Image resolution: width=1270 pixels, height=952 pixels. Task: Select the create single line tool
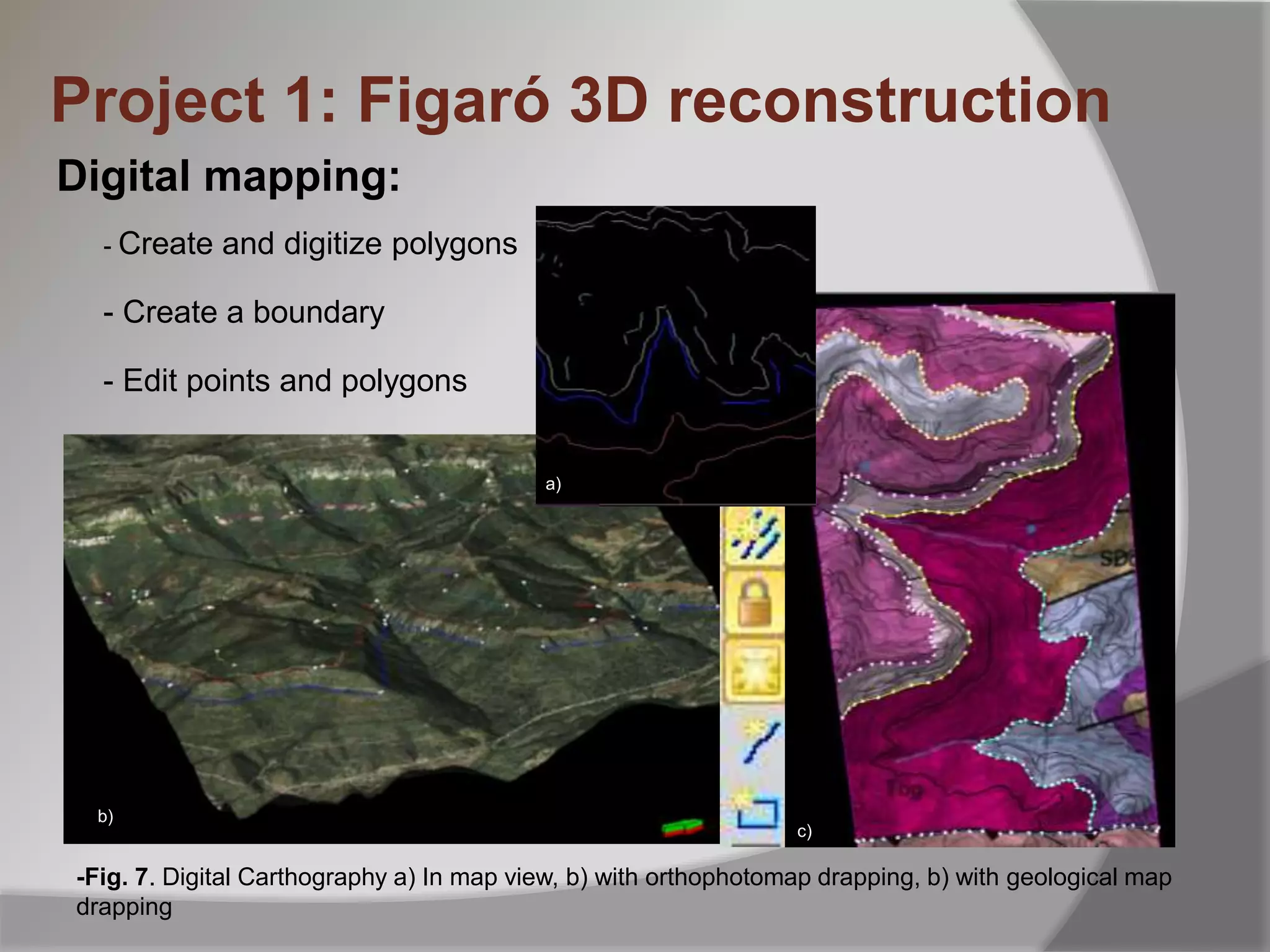click(758, 743)
